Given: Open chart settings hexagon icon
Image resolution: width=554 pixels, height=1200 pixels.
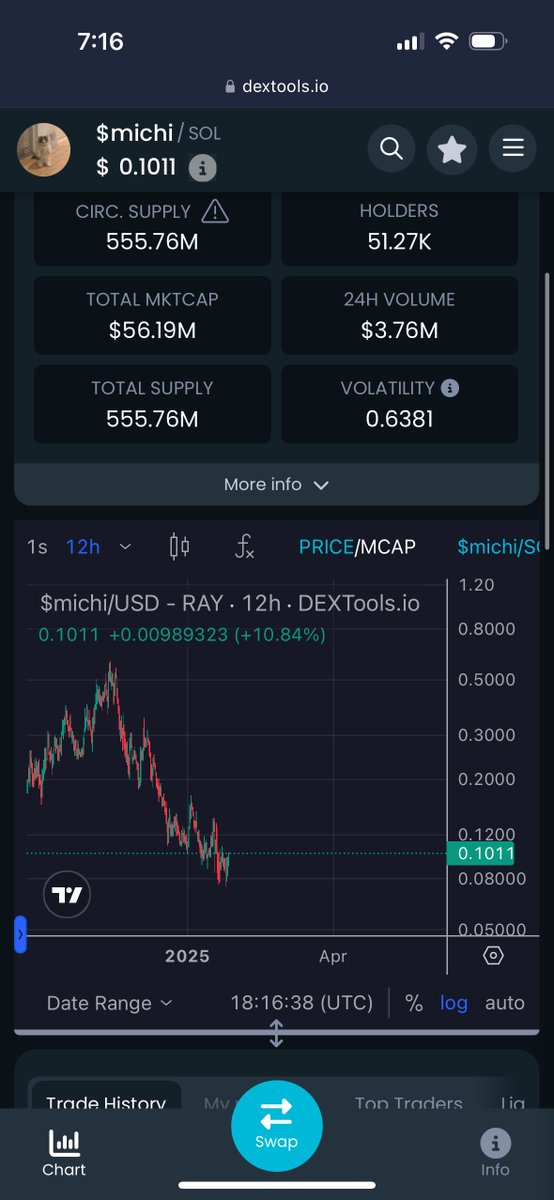Looking at the screenshot, I should click(x=493, y=956).
